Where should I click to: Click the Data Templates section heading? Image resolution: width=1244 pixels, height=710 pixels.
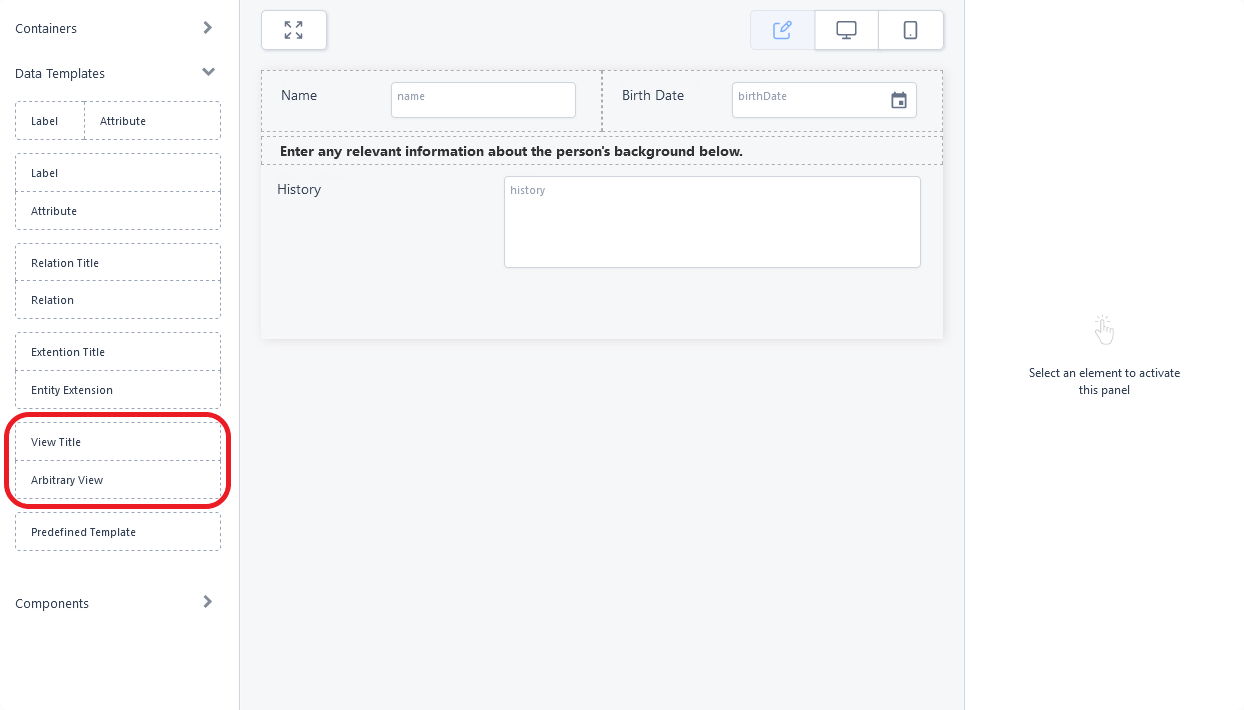click(60, 73)
